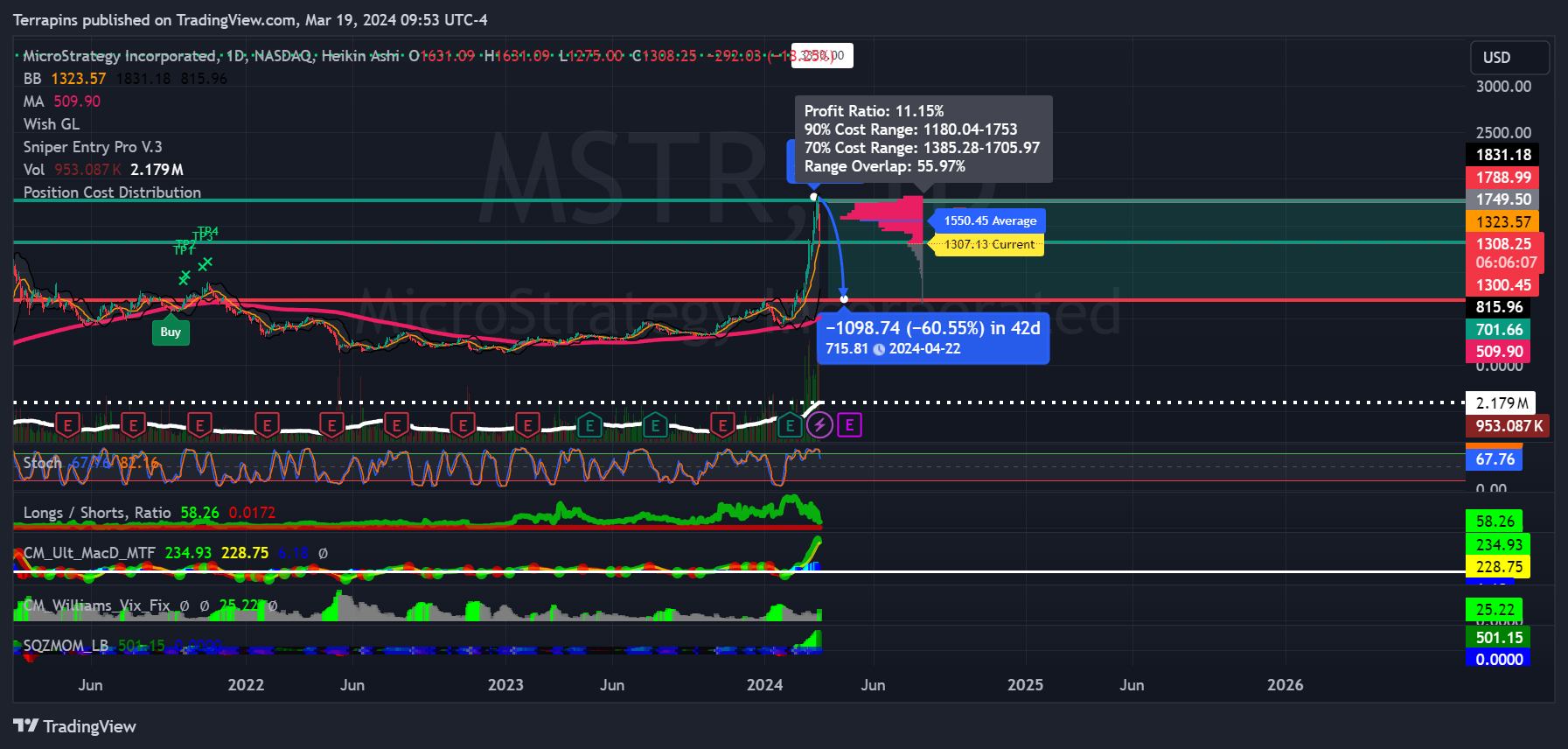Click the green E marker beside lightning icon
Image resolution: width=1568 pixels, height=749 pixels.
click(x=790, y=425)
